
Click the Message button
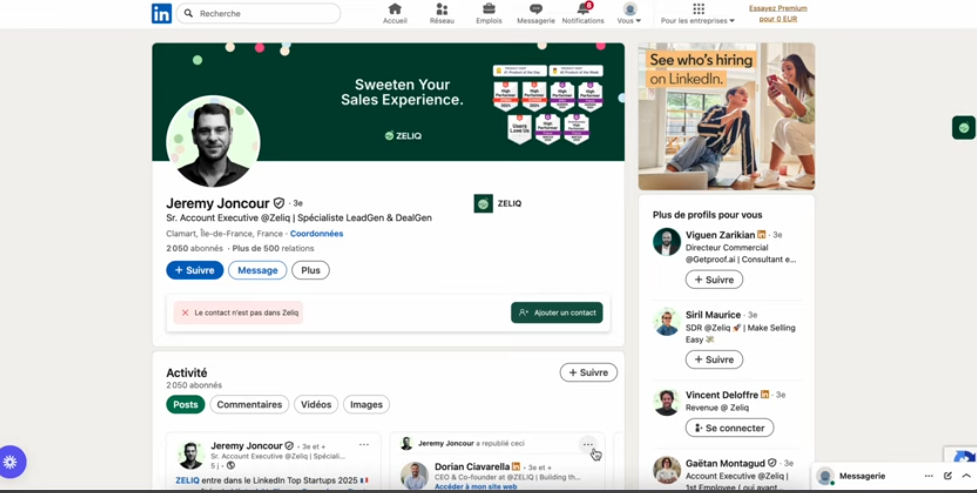click(257, 270)
